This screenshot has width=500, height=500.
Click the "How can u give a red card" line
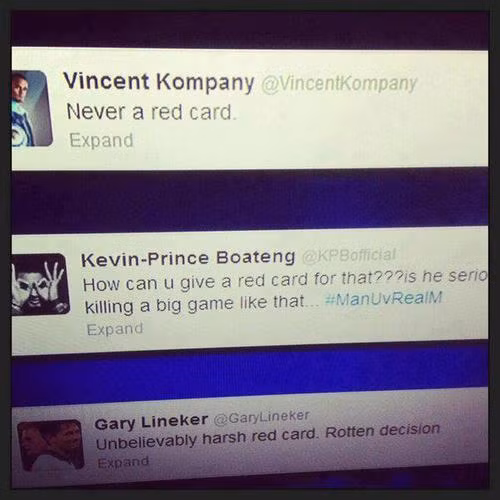(285, 281)
